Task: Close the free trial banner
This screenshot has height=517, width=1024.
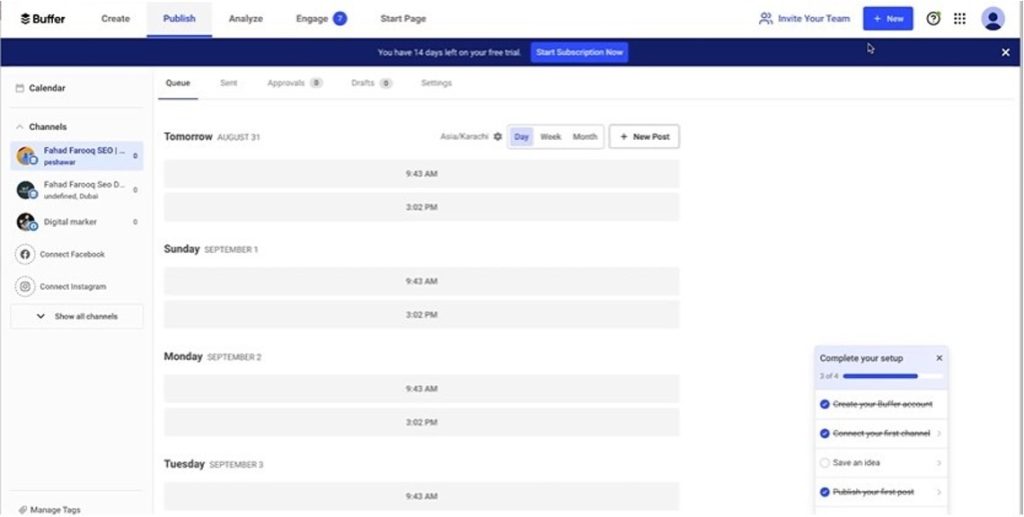Action: point(1005,53)
